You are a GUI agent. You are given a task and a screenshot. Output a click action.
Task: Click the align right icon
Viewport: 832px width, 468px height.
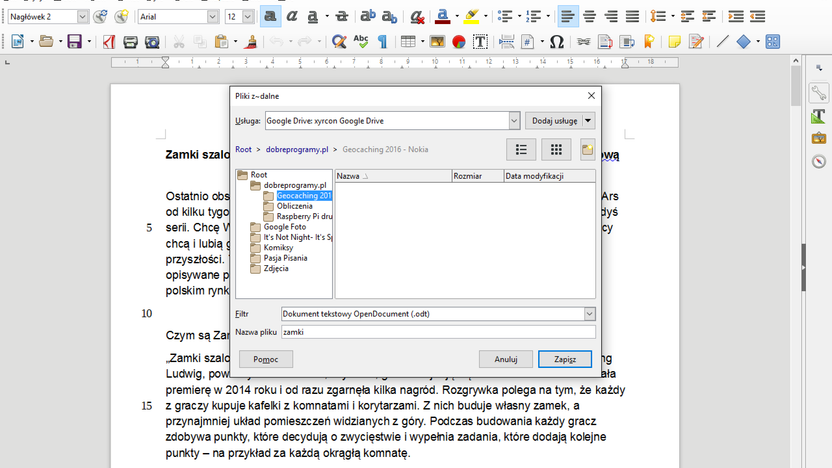point(611,16)
